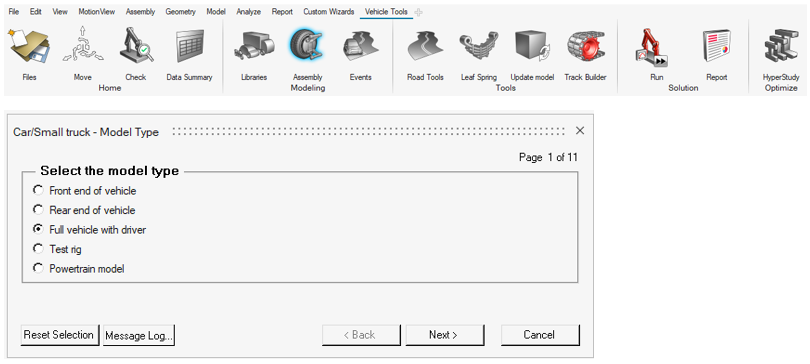Launch the Assembly wizard icon
Viewport: 810px width, 364px height.
point(307,45)
